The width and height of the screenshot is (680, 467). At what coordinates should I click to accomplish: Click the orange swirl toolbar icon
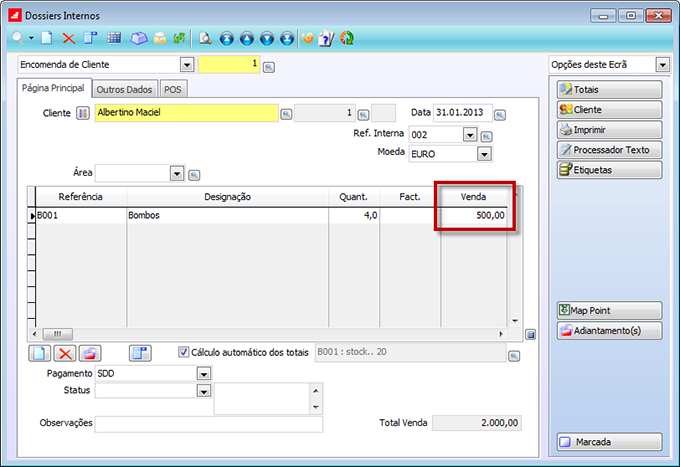click(x=307, y=38)
